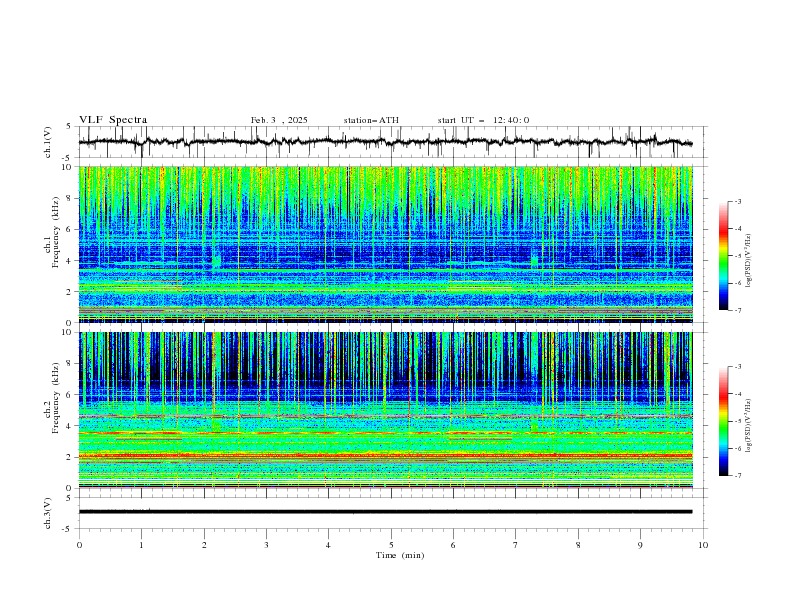792x612 pixels.
Task: Click time axis tick label "10" at the right end
Action: tap(703, 545)
